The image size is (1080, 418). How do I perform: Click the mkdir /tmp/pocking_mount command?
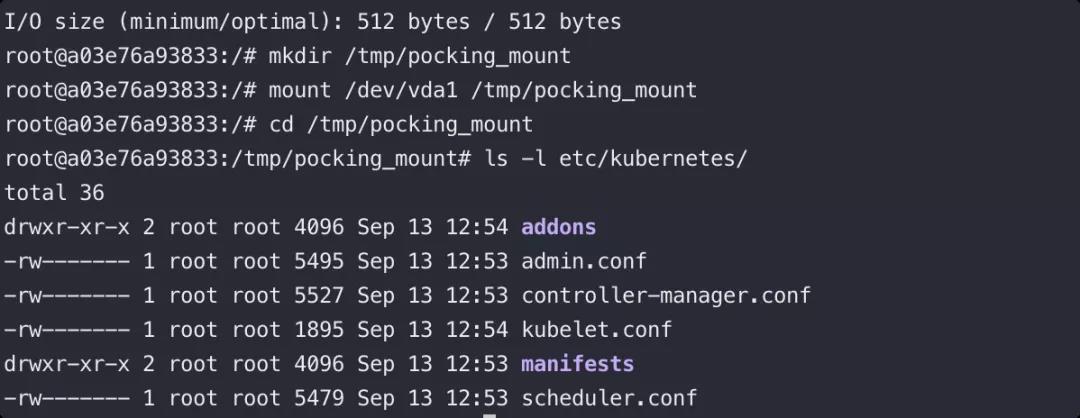(x=419, y=56)
